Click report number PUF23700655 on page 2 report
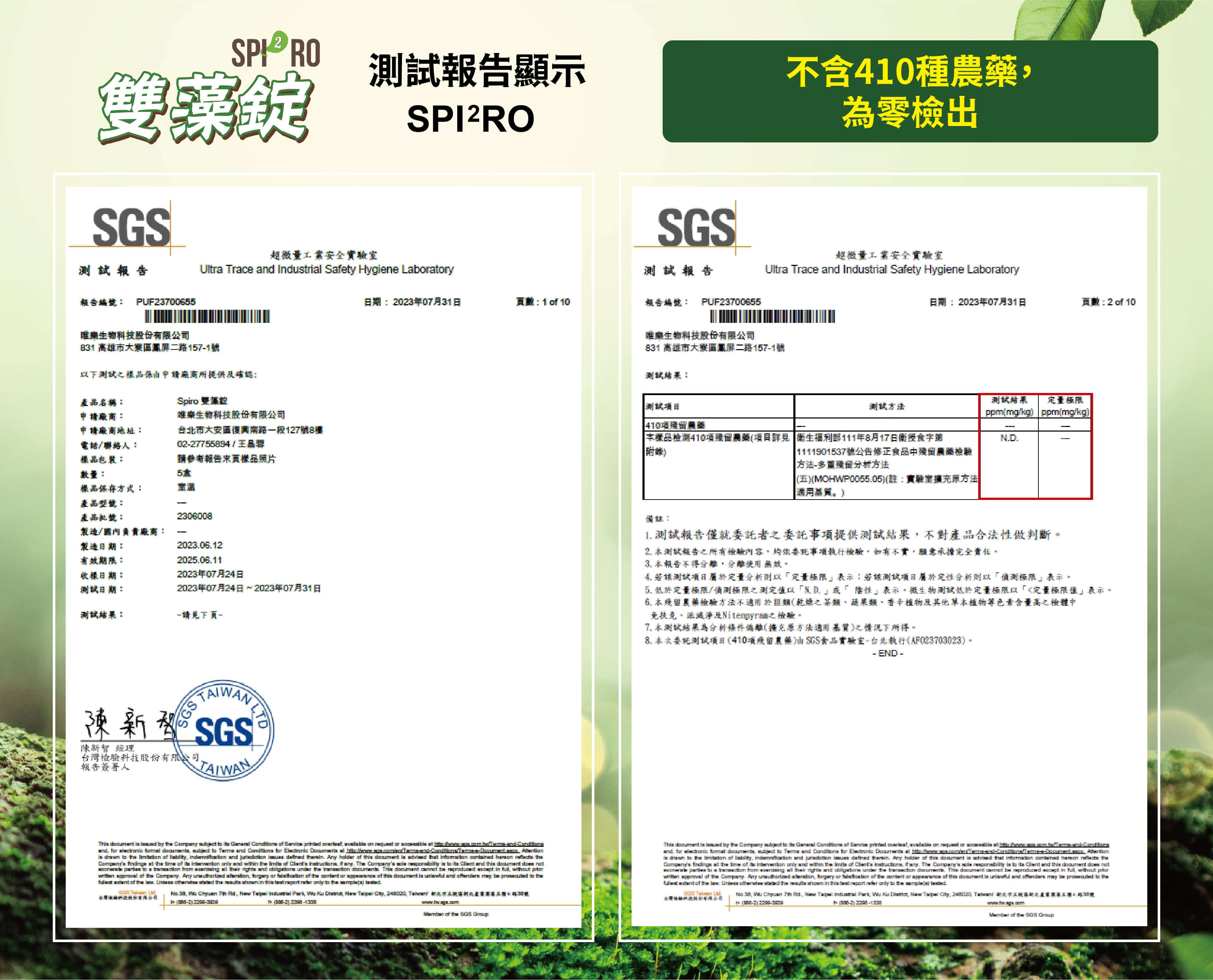 point(731,302)
